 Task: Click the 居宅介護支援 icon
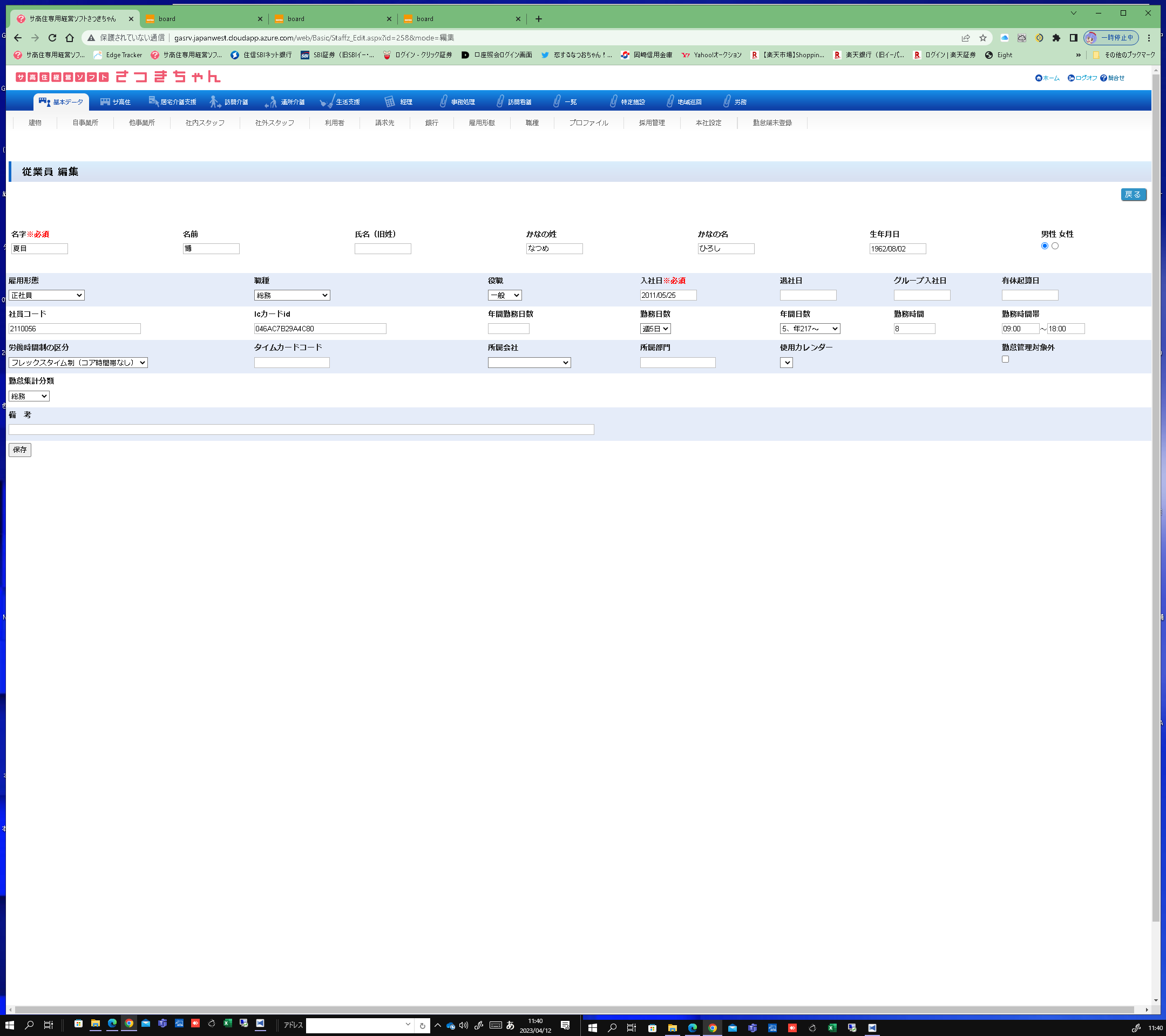[153, 101]
